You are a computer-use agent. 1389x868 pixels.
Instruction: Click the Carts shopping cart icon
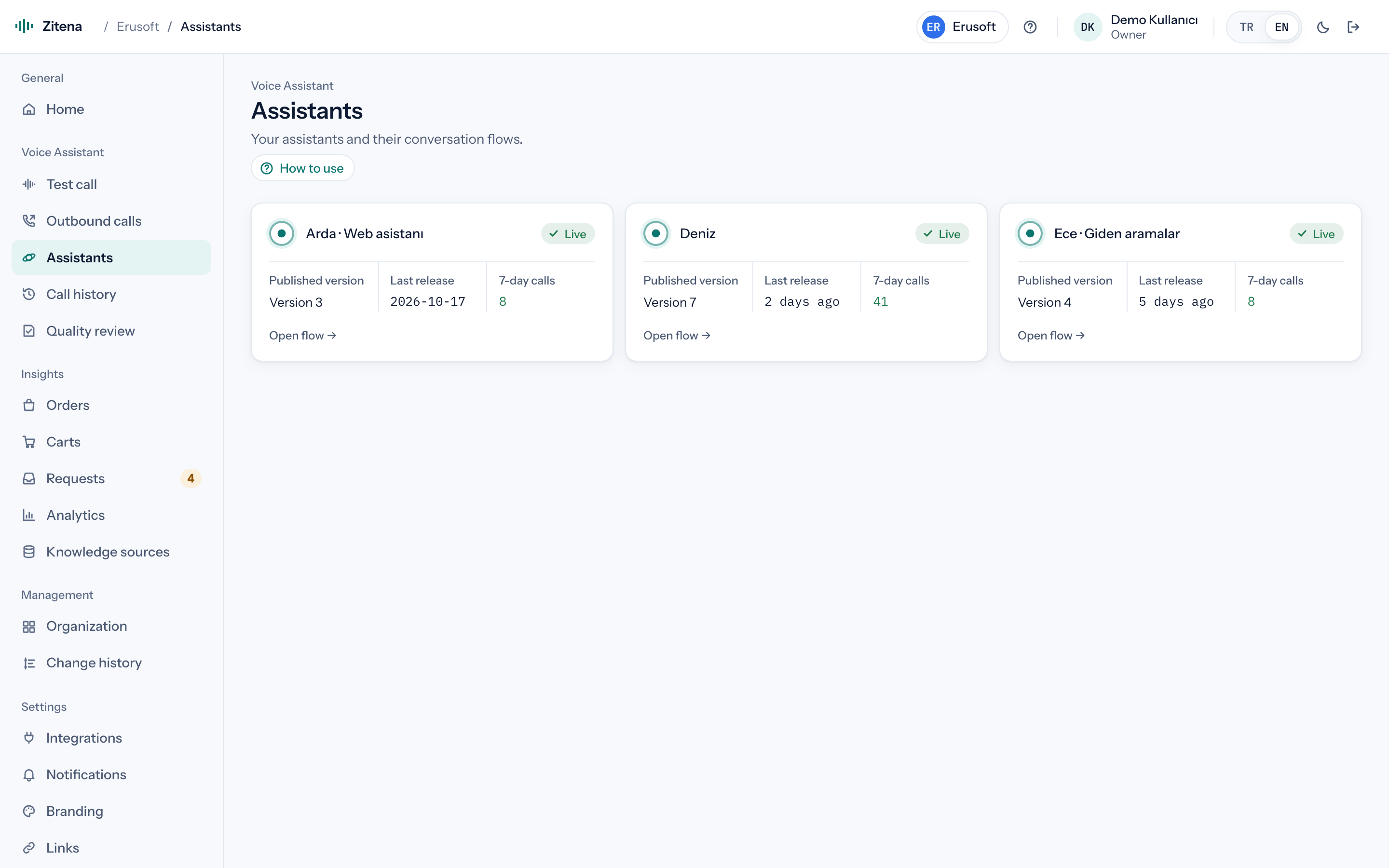point(29,442)
